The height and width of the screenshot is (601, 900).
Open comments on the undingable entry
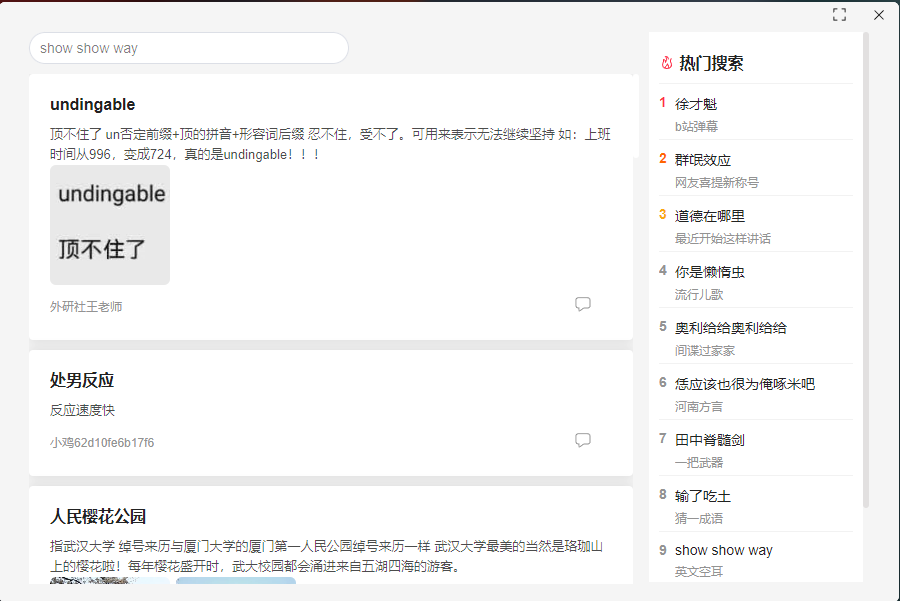[582, 304]
